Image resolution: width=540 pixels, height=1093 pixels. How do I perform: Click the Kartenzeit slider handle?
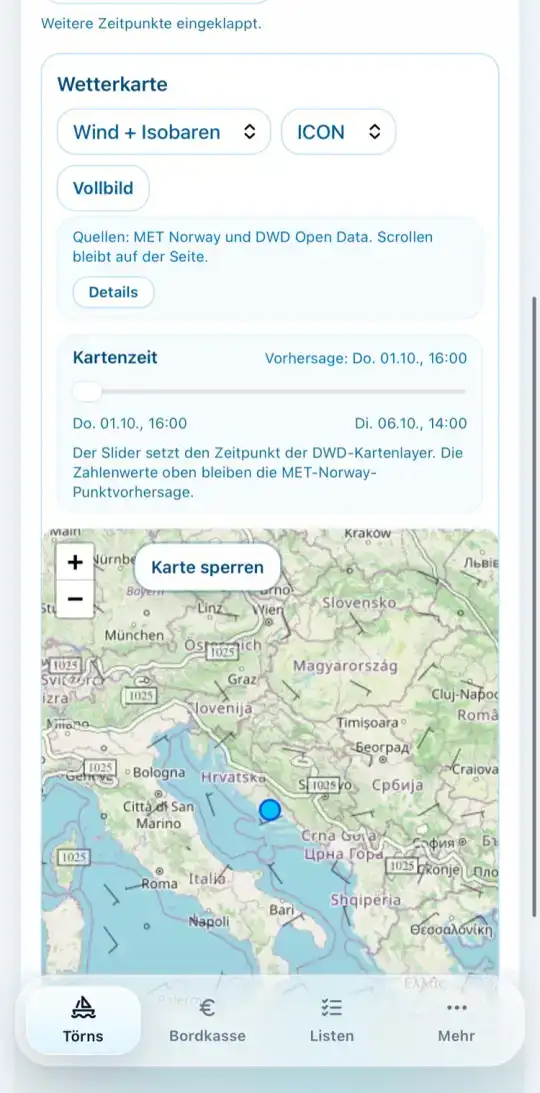[87, 392]
